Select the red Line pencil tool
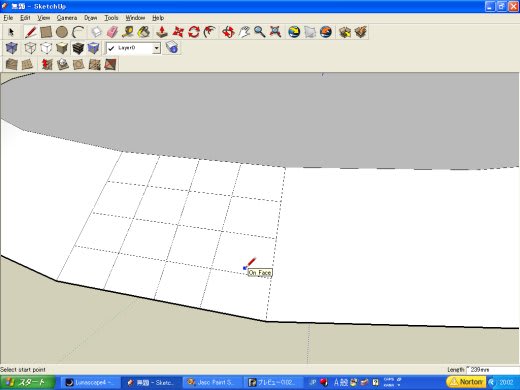520x390 pixels. point(30,32)
